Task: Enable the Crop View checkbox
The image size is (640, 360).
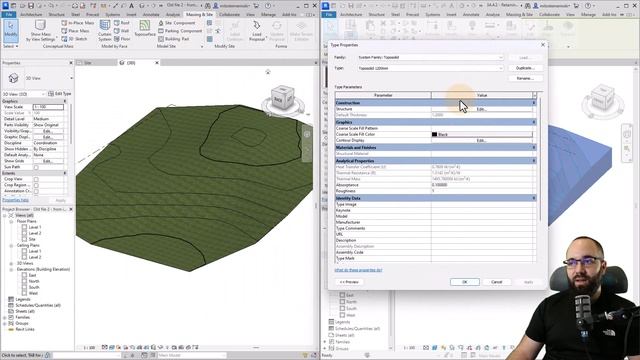Action: pos(36,179)
